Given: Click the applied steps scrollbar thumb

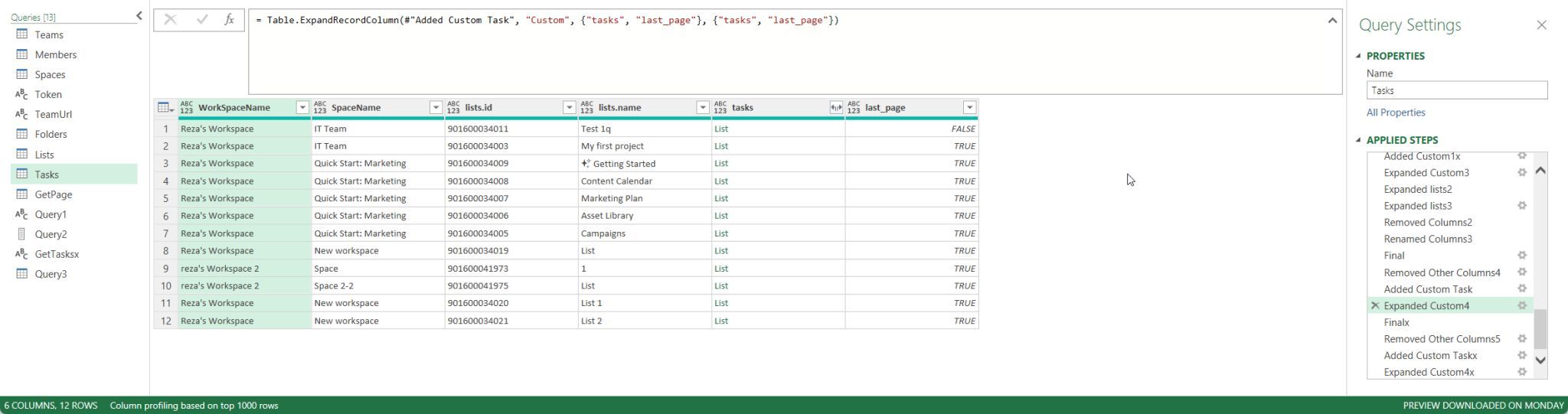Looking at the screenshot, I should click(1540, 328).
